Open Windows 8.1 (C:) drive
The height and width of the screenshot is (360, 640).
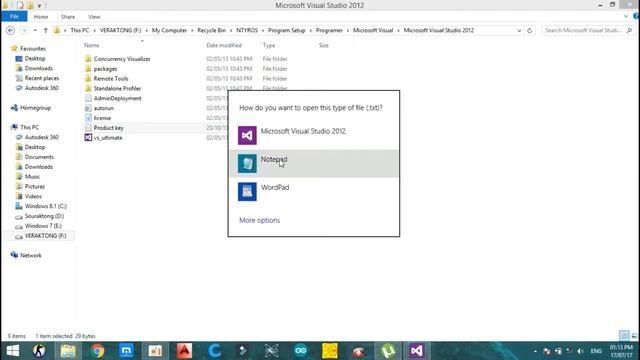click(45, 206)
